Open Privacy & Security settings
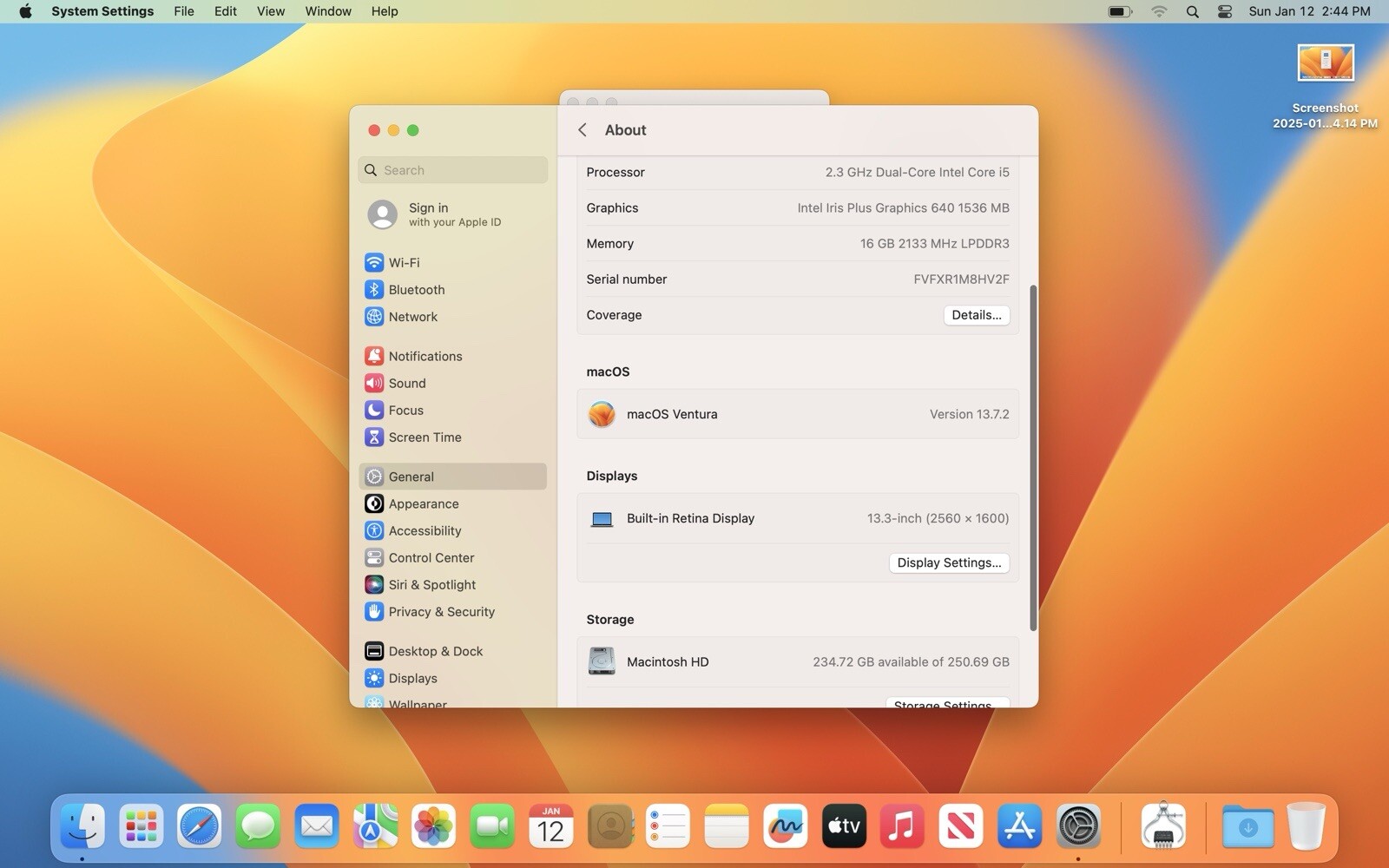The image size is (1389, 868). click(x=441, y=612)
